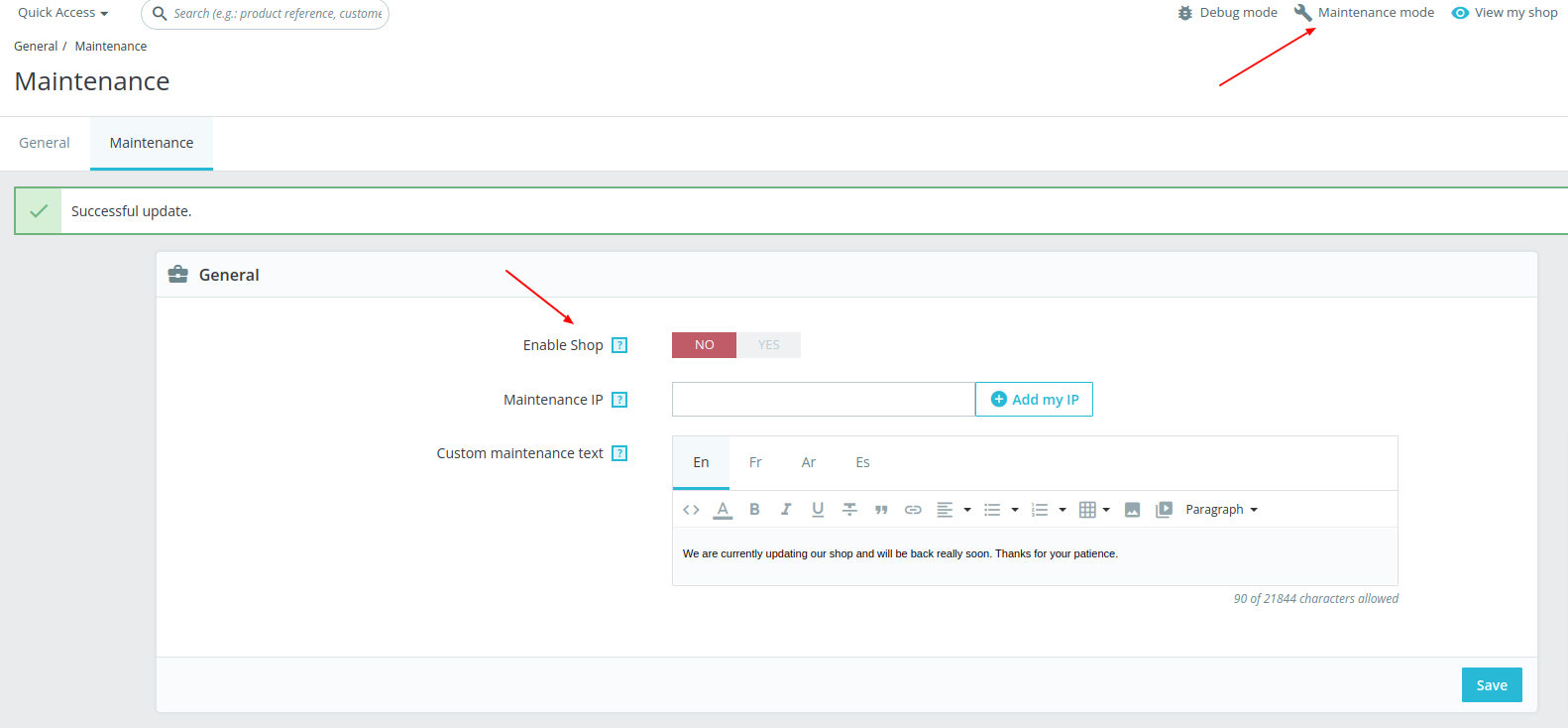Open the text color tool in editor
The width and height of the screenshot is (1568, 728).
pyautogui.click(x=723, y=510)
